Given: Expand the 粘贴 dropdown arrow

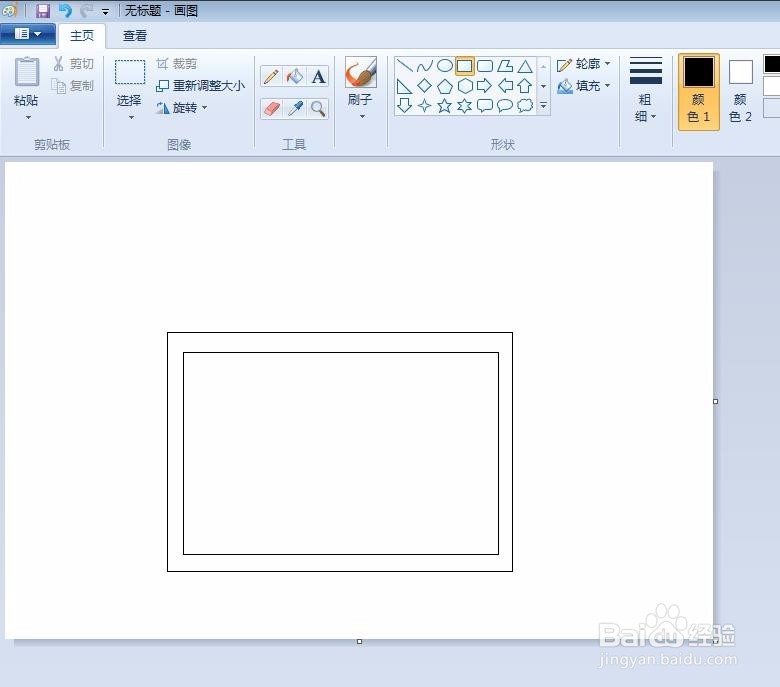Looking at the screenshot, I should tap(28, 117).
